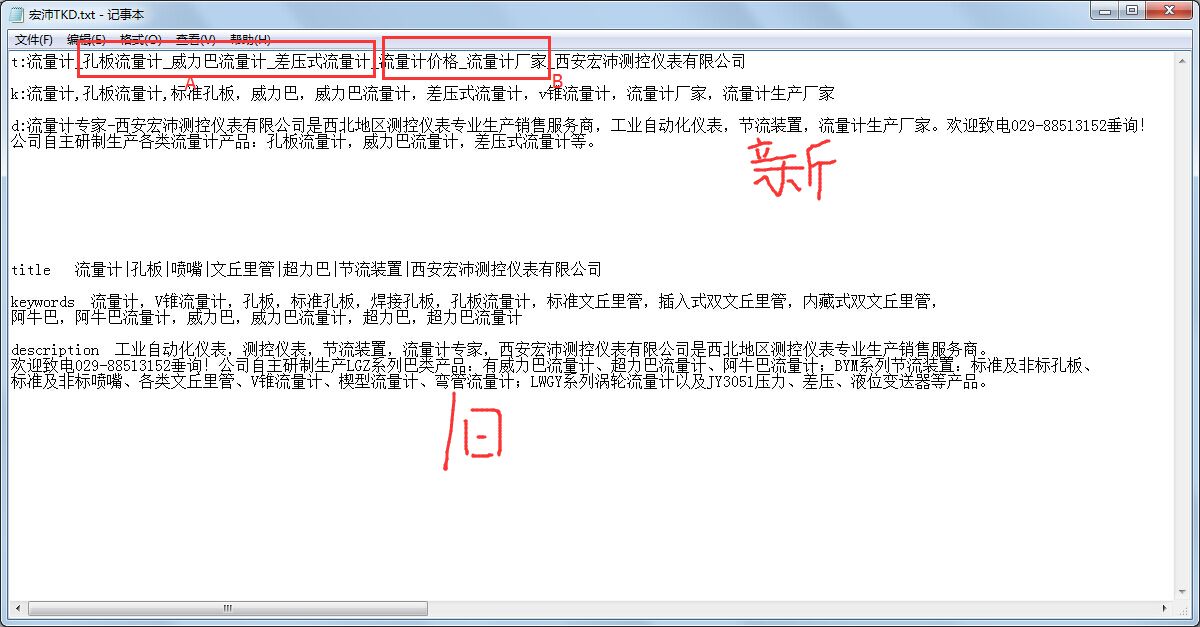The height and width of the screenshot is (627, 1200).
Task: Click text '流量计生产厂家' at end of k: line
Action: tap(778, 94)
